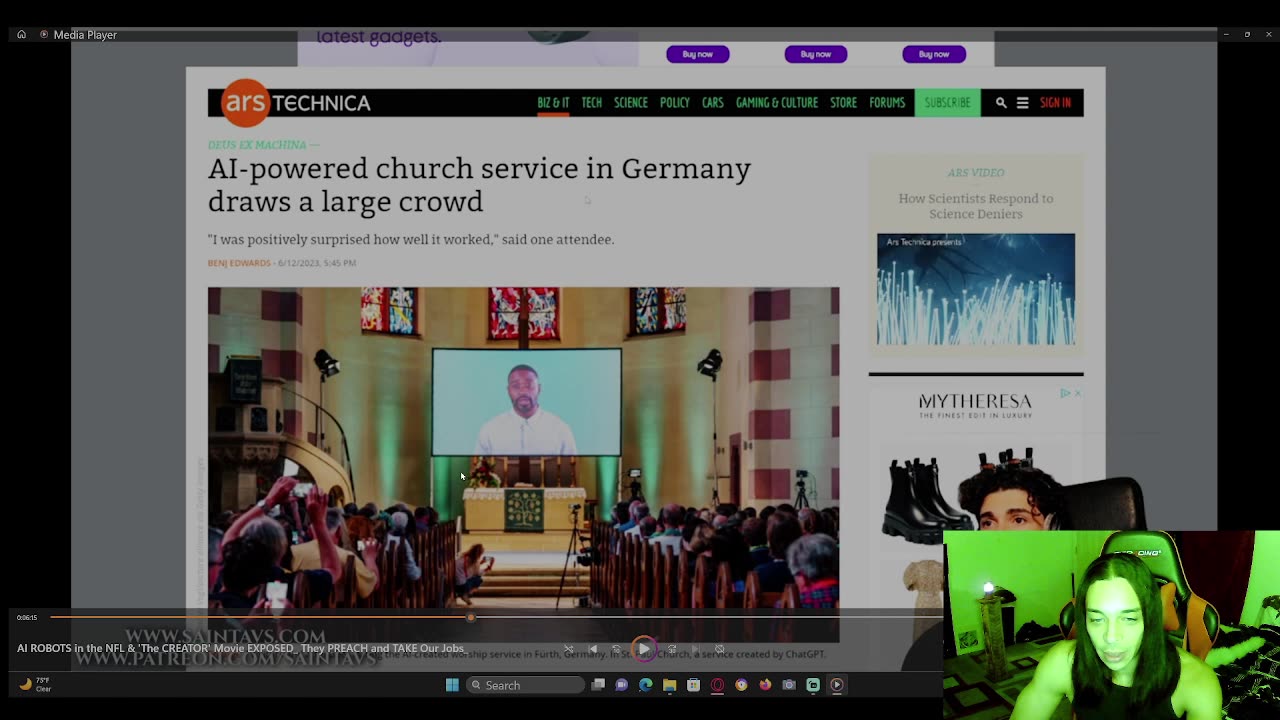1280x720 pixels.
Task: Launch Opera browser from the taskbar
Action: (x=717, y=685)
